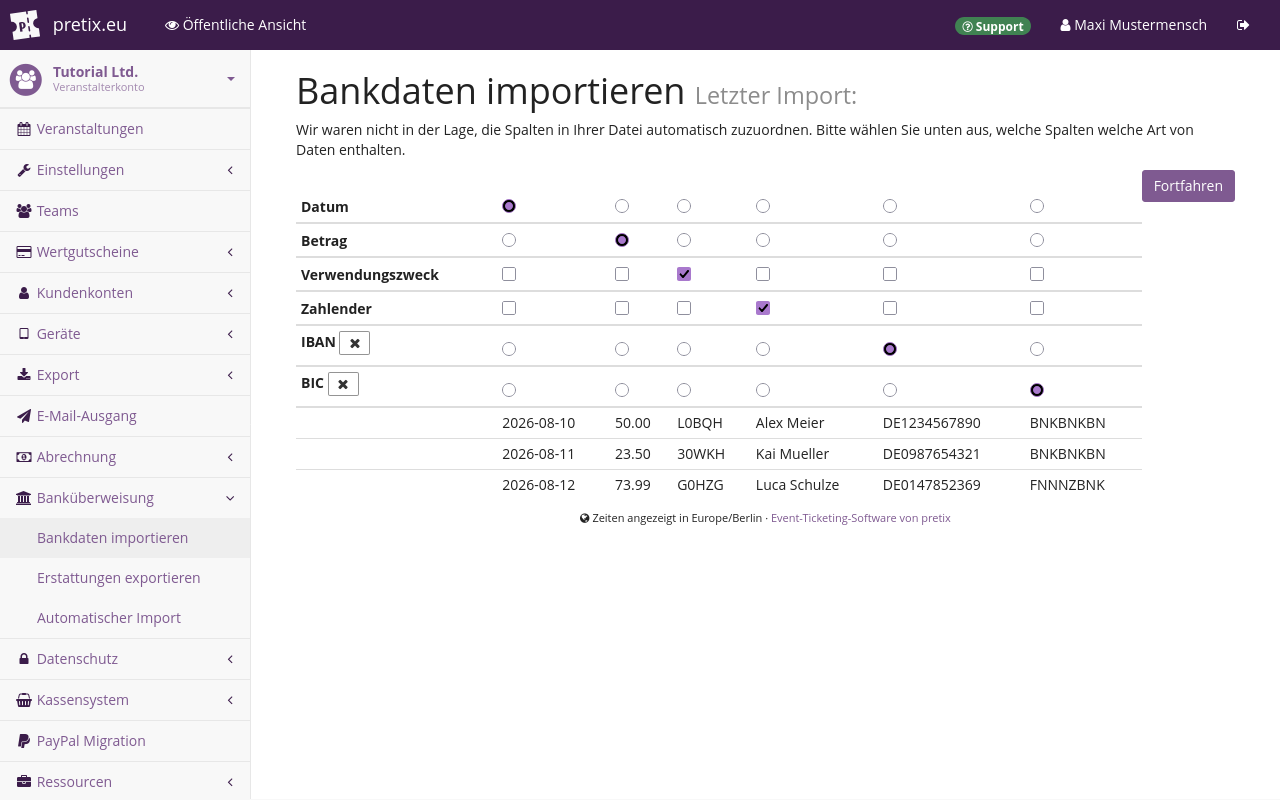Expand the Datenschutz submenu chevron

[230, 659]
